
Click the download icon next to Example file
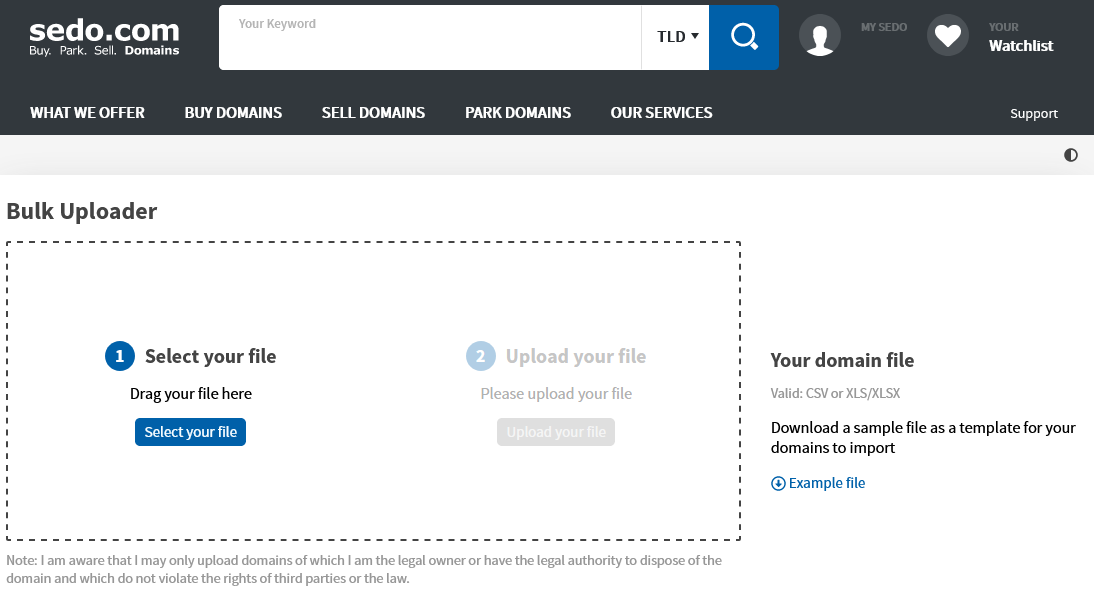pyautogui.click(x=778, y=484)
